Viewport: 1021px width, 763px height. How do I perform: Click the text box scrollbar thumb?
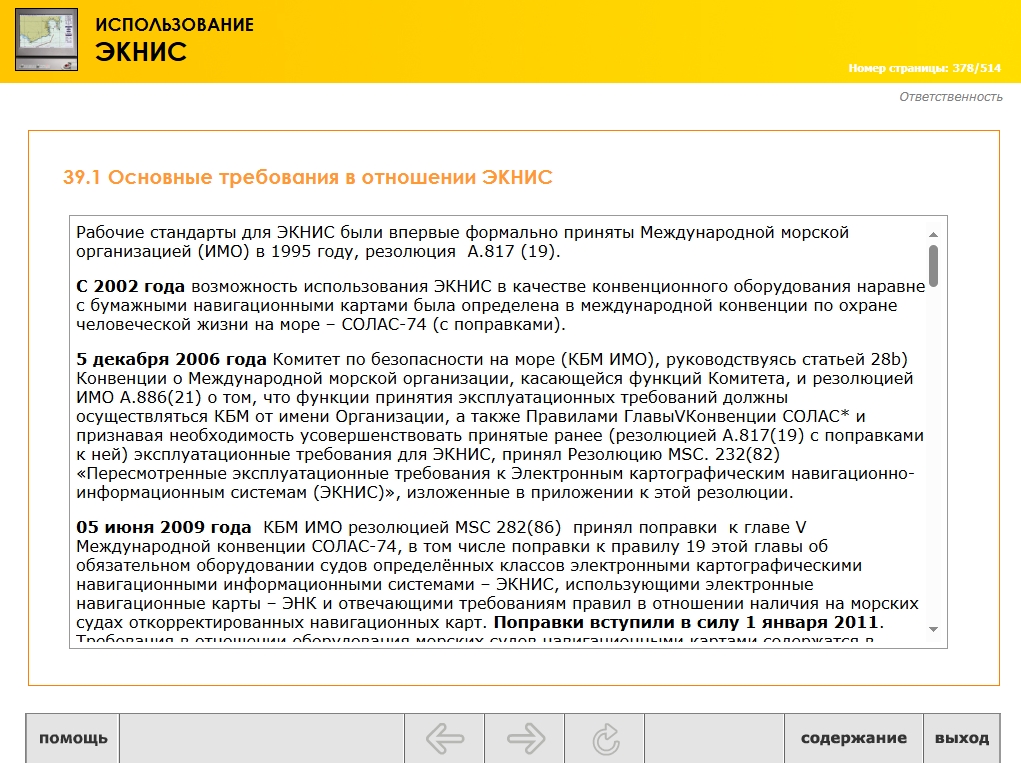point(933,266)
